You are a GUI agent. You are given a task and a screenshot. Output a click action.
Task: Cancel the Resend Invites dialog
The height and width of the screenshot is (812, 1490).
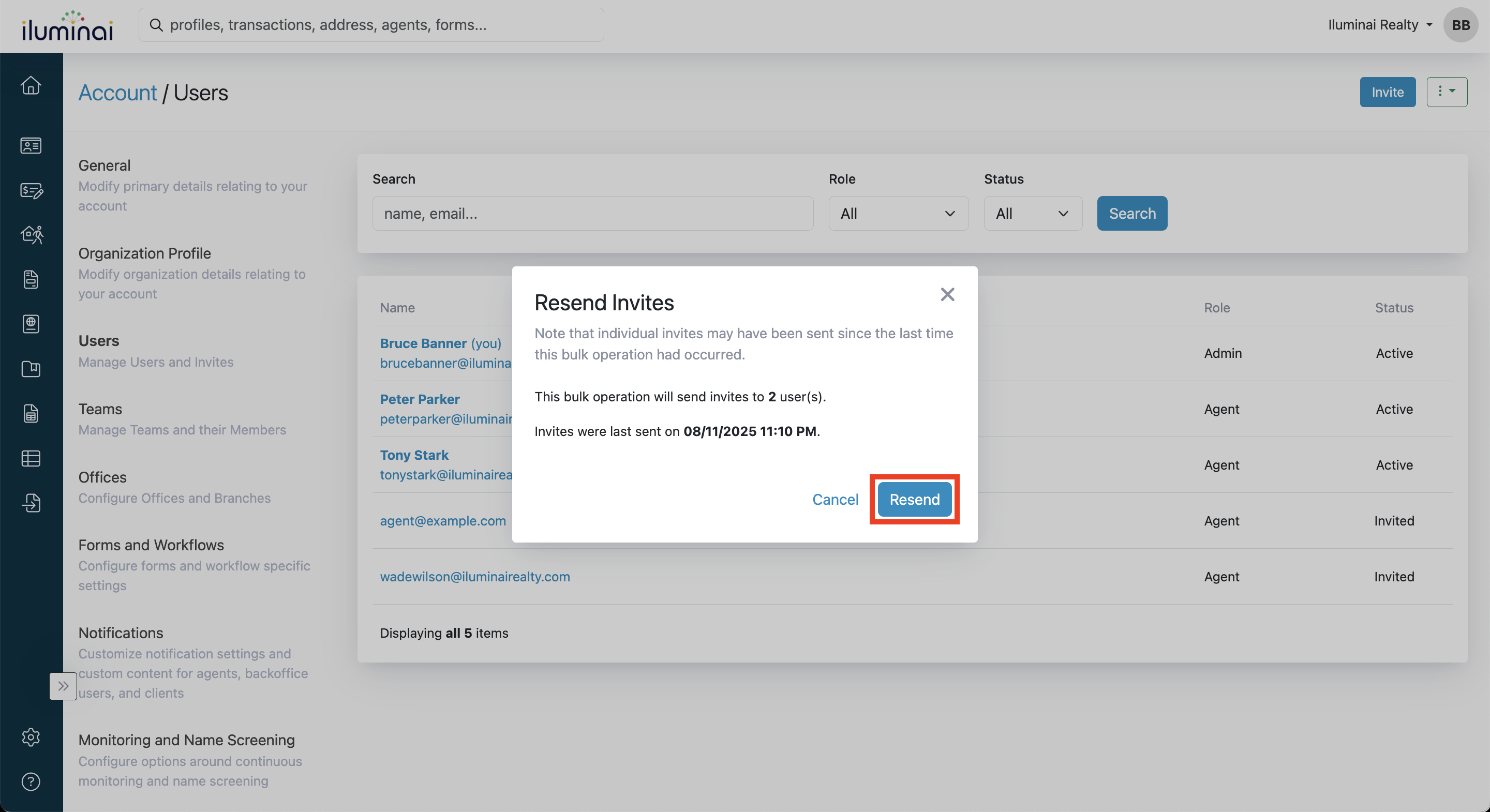835,499
